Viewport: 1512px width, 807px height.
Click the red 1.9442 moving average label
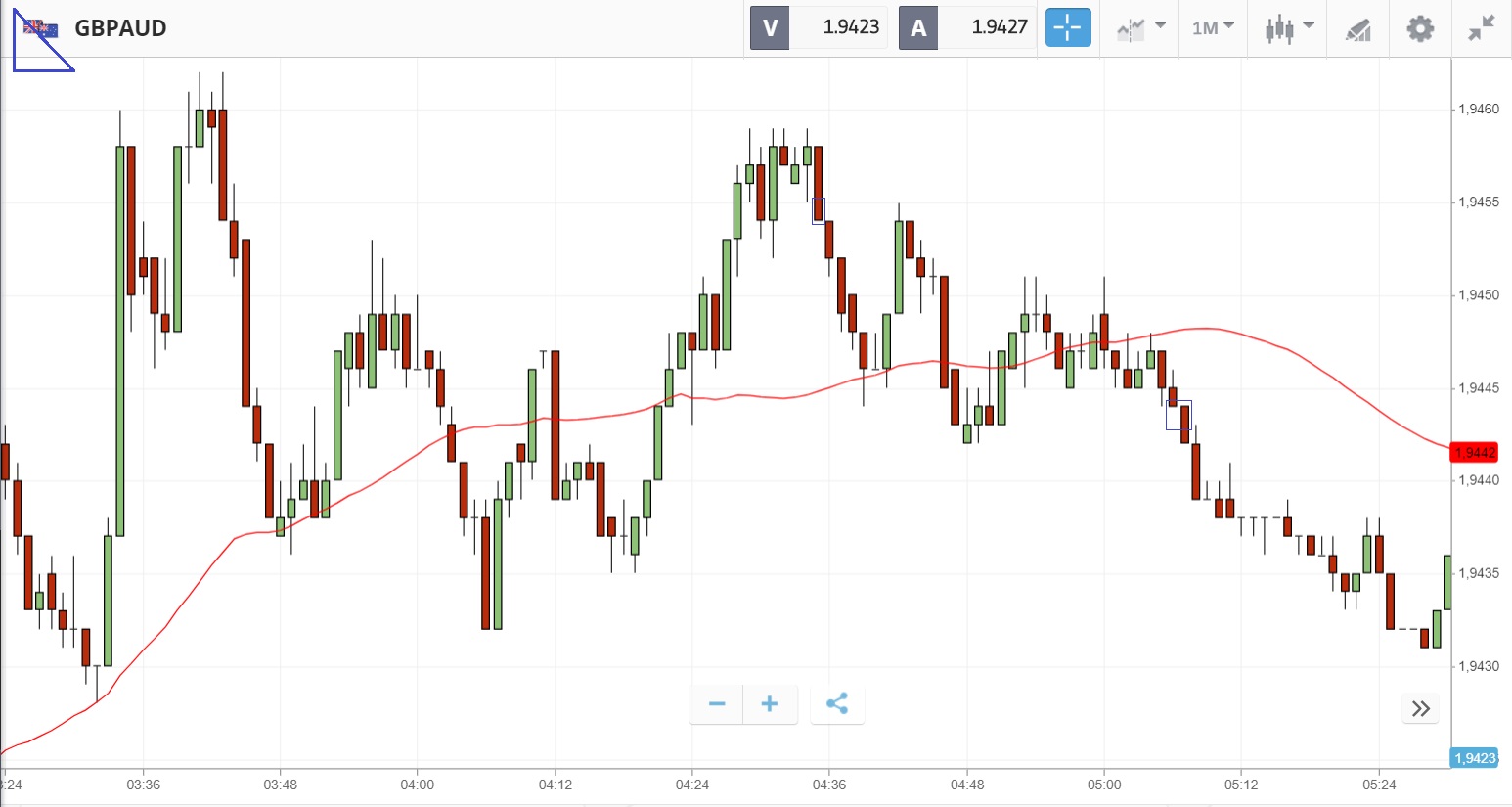click(x=1475, y=452)
